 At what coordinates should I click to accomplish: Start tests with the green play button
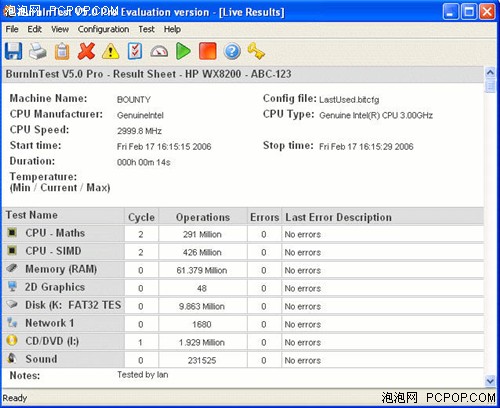coord(183,51)
